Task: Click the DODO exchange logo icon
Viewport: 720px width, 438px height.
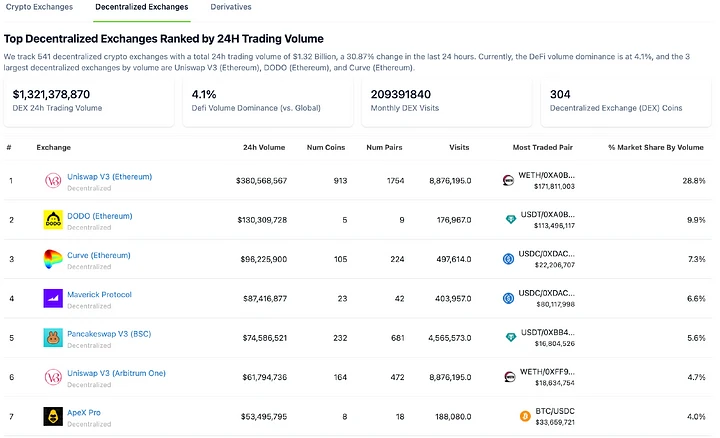Action: click(x=53, y=220)
